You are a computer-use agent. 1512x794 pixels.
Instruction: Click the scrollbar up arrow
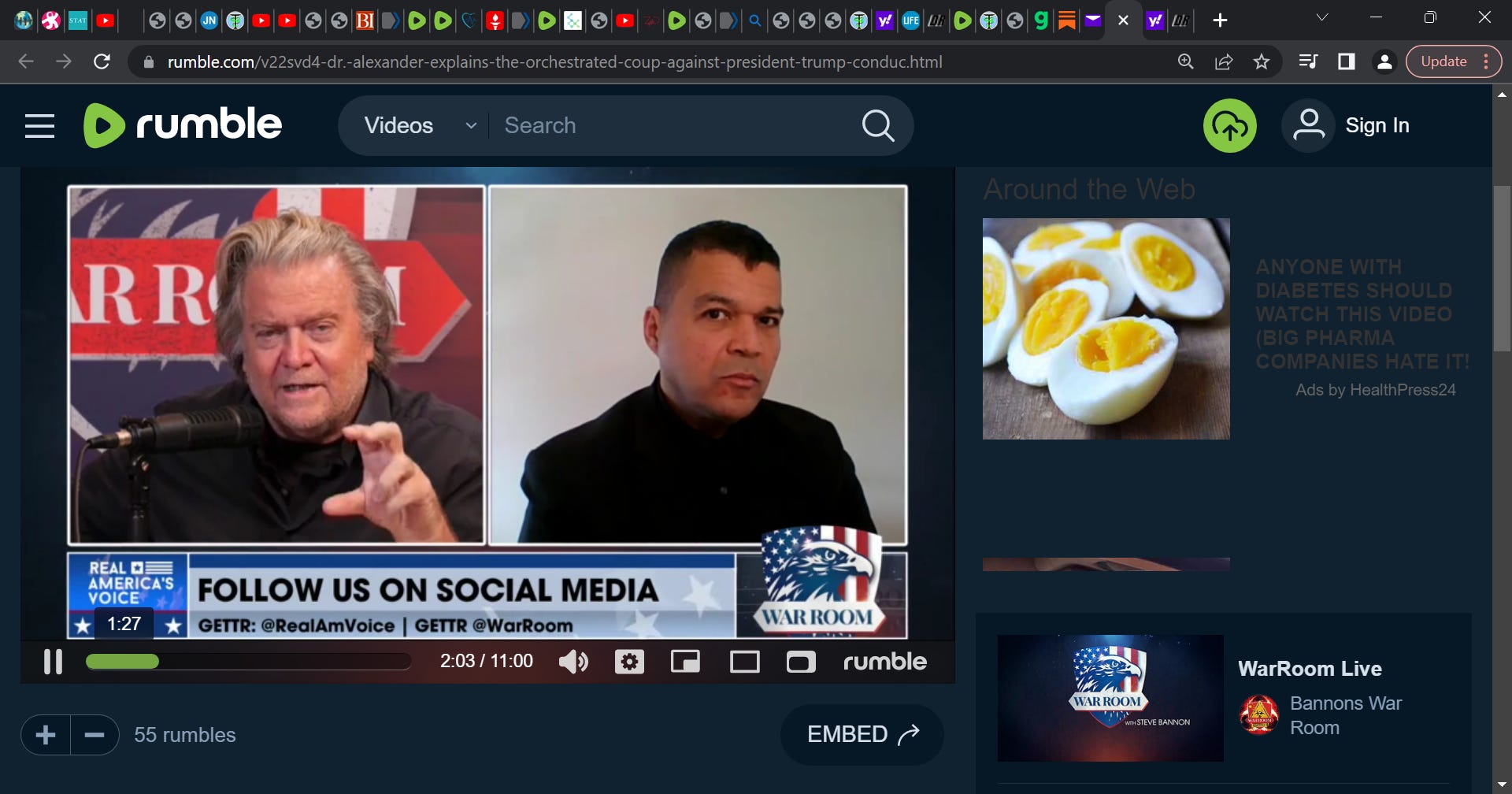click(x=1502, y=95)
